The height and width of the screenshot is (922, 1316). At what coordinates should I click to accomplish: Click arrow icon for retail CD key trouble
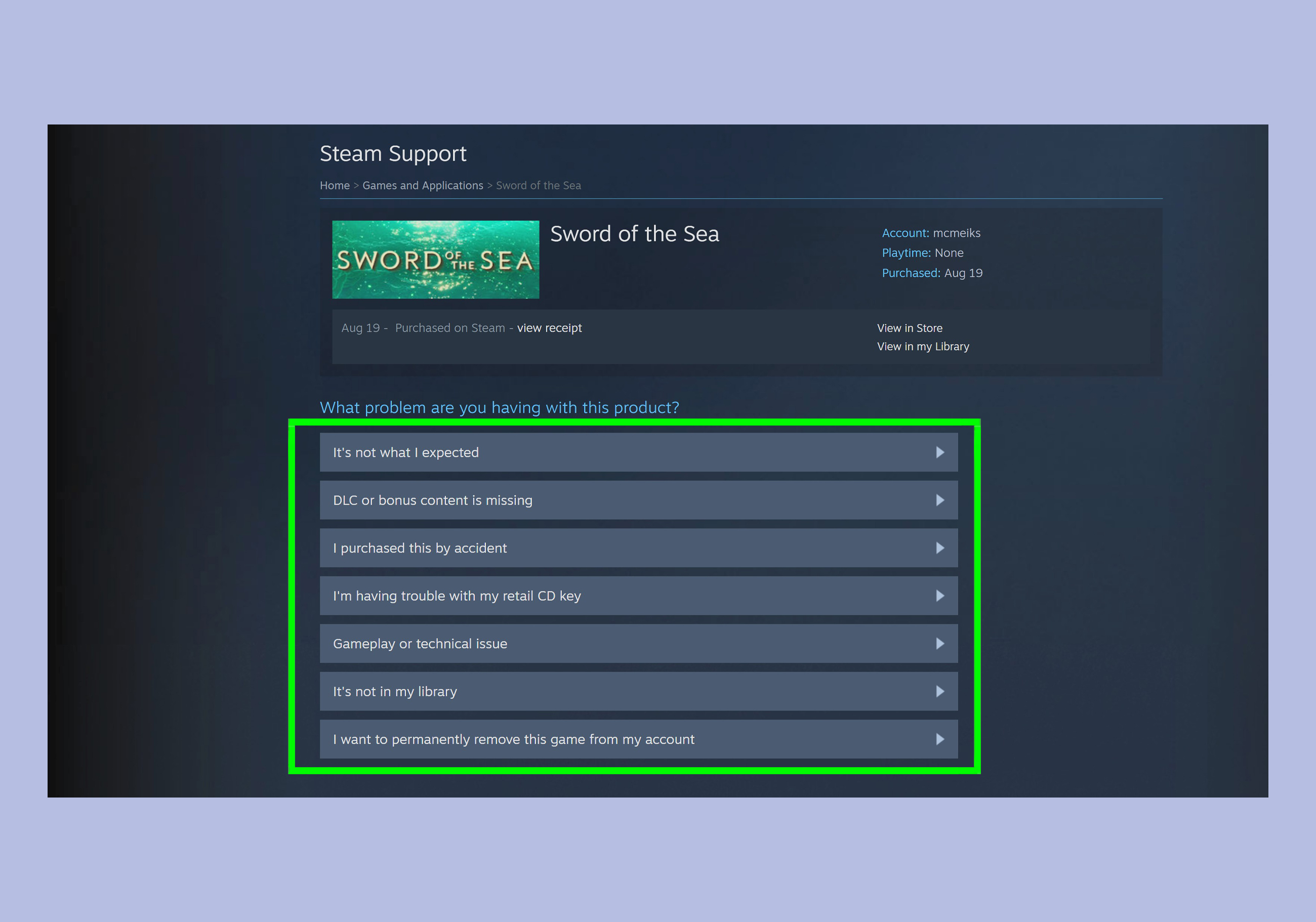pos(939,596)
